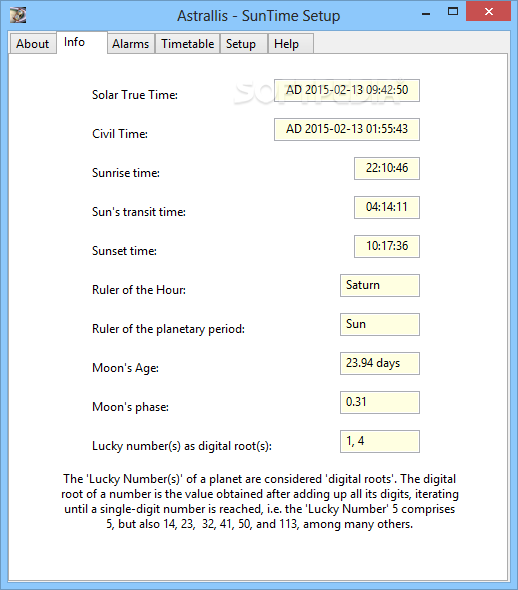Click the 'Solar True Time:' label

[135, 95]
